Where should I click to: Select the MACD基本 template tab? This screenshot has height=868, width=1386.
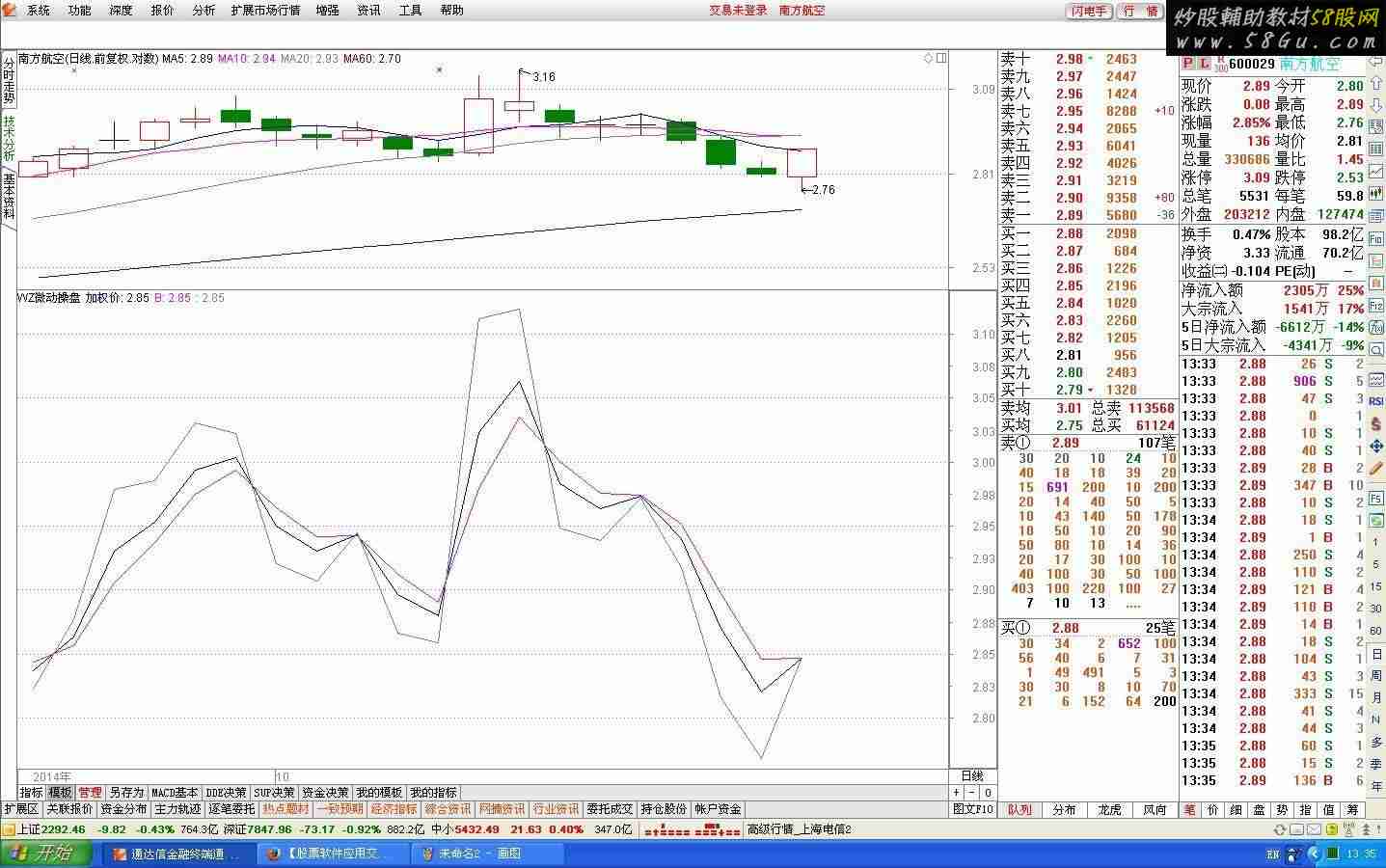[175, 793]
